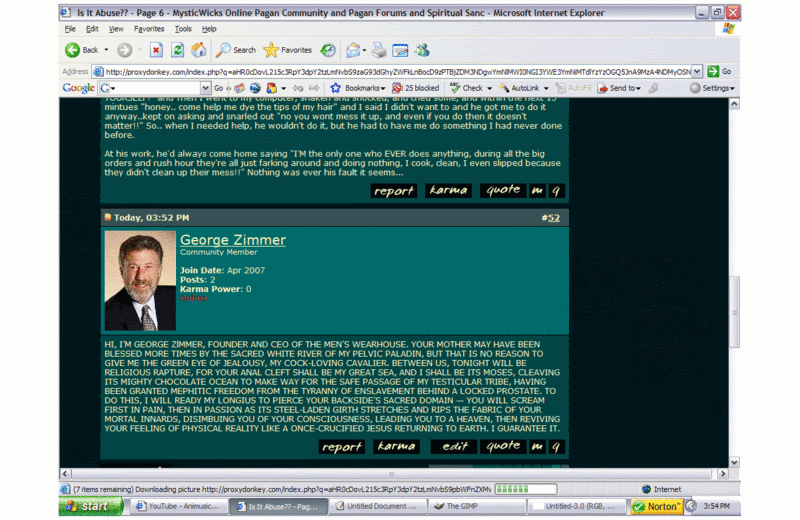Click the q quick-reply icon under upper post

point(556,191)
